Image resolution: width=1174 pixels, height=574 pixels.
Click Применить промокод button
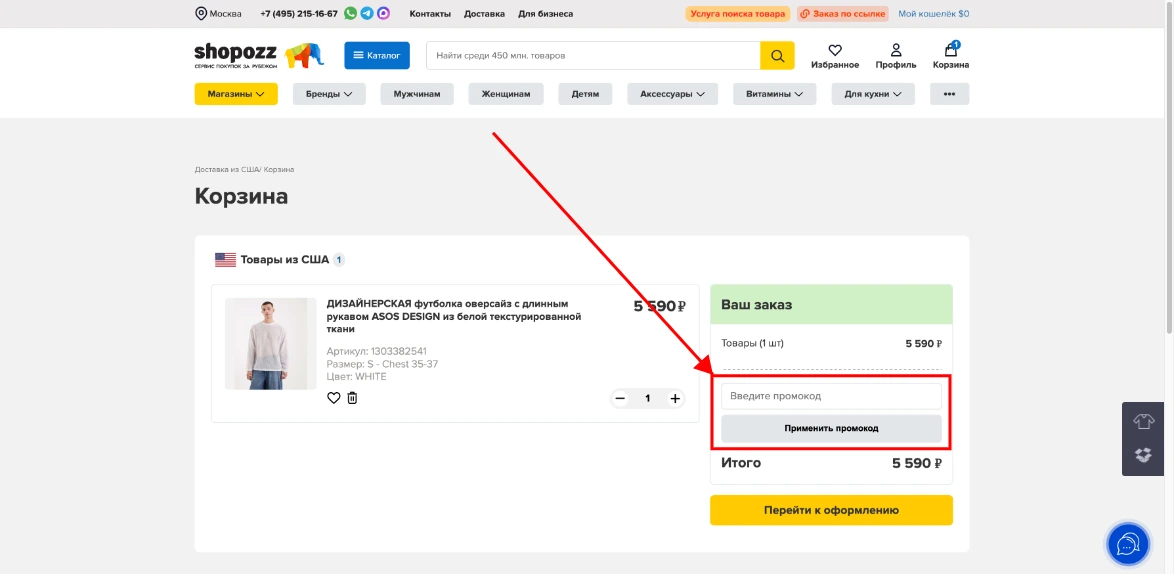[831, 428]
